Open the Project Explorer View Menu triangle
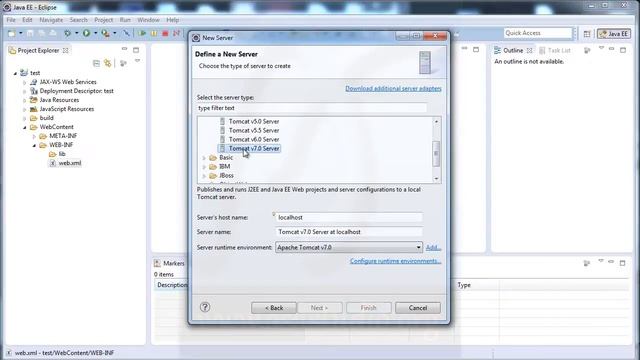Image resolution: width=640 pixels, height=360 pixels. [x=138, y=61]
